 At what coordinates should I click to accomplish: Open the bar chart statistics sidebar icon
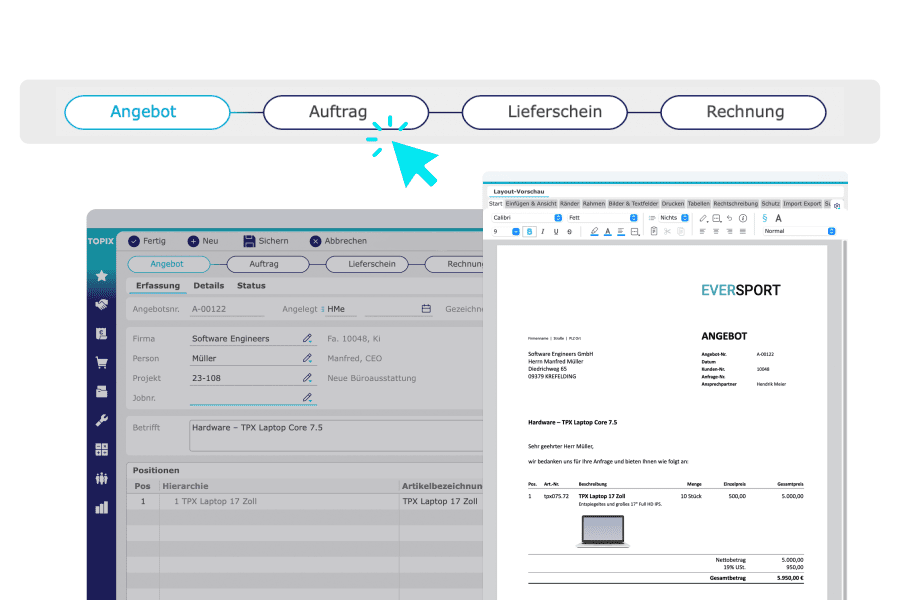[x=101, y=507]
